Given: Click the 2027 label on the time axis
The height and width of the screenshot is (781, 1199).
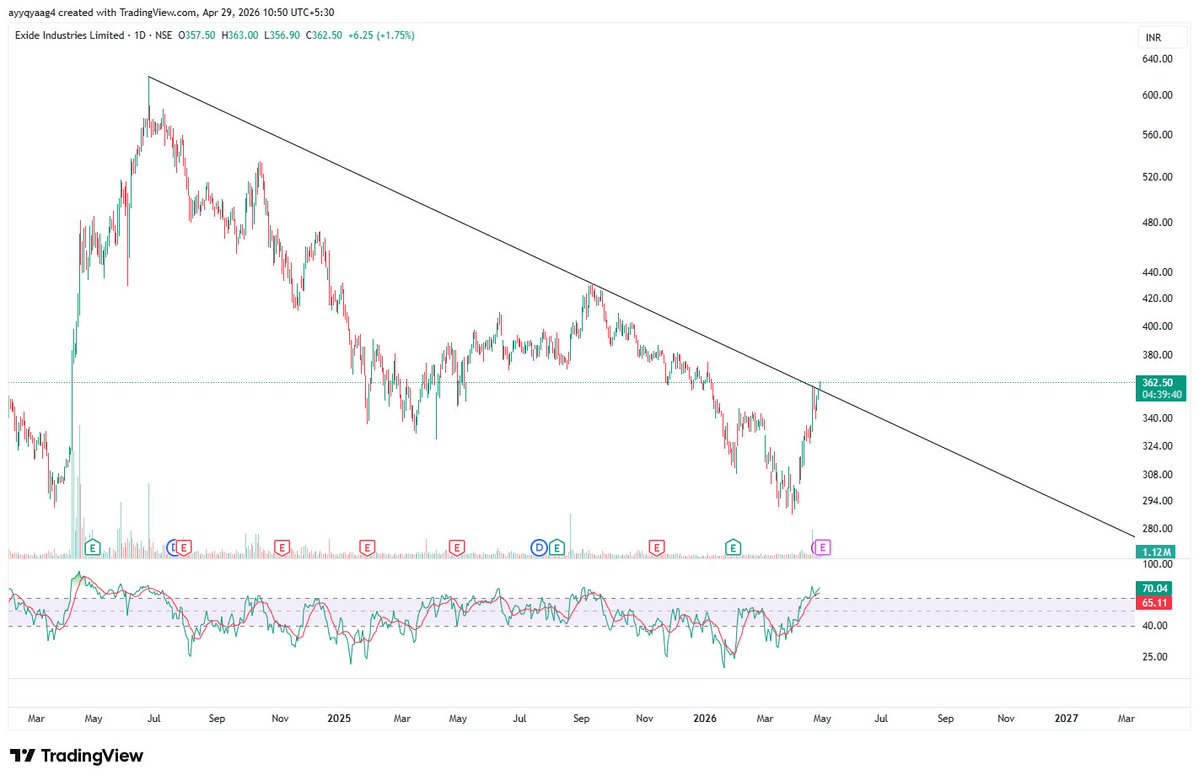Looking at the screenshot, I should 1066,718.
